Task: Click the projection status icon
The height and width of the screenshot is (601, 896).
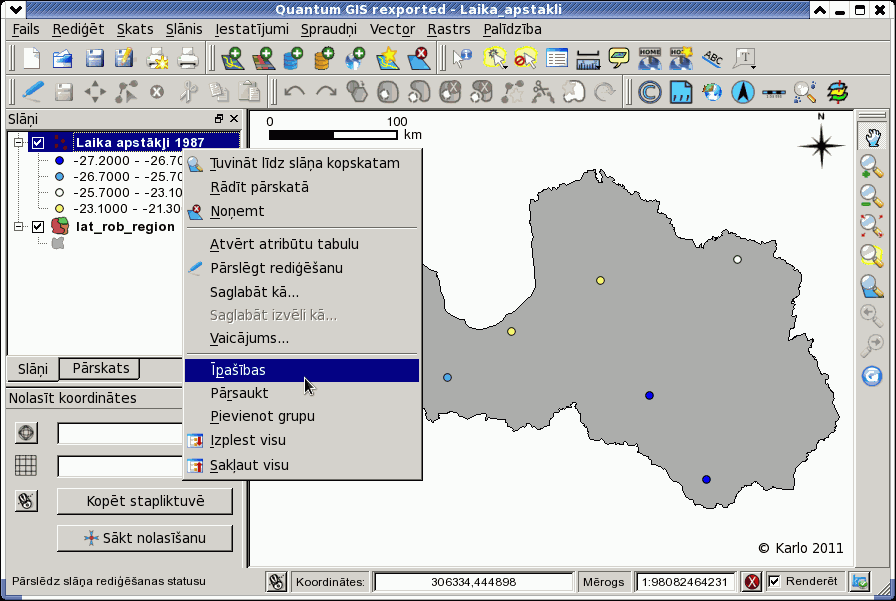Action: click(x=859, y=582)
